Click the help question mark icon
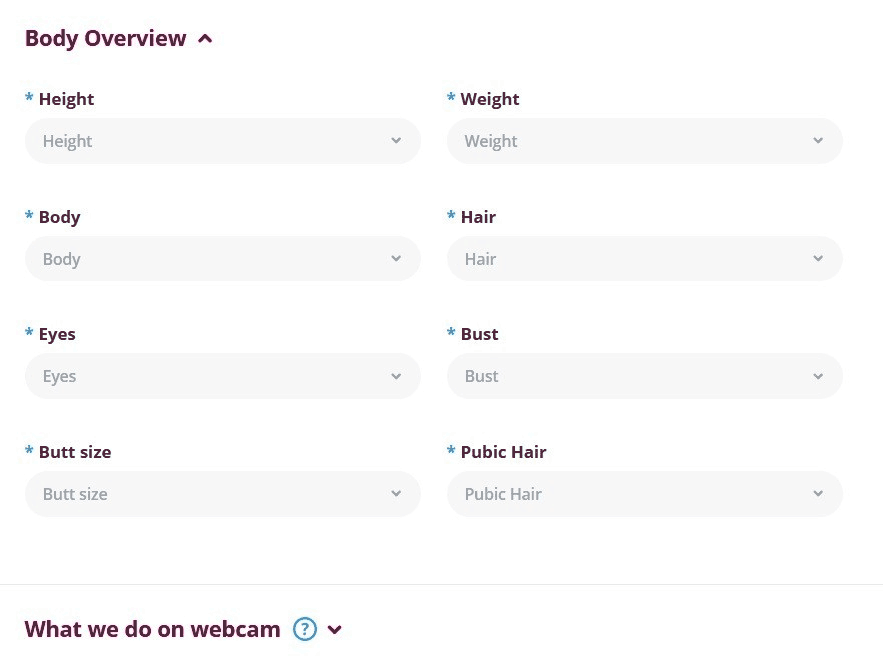Viewport: 883px width, 659px height. (x=305, y=629)
